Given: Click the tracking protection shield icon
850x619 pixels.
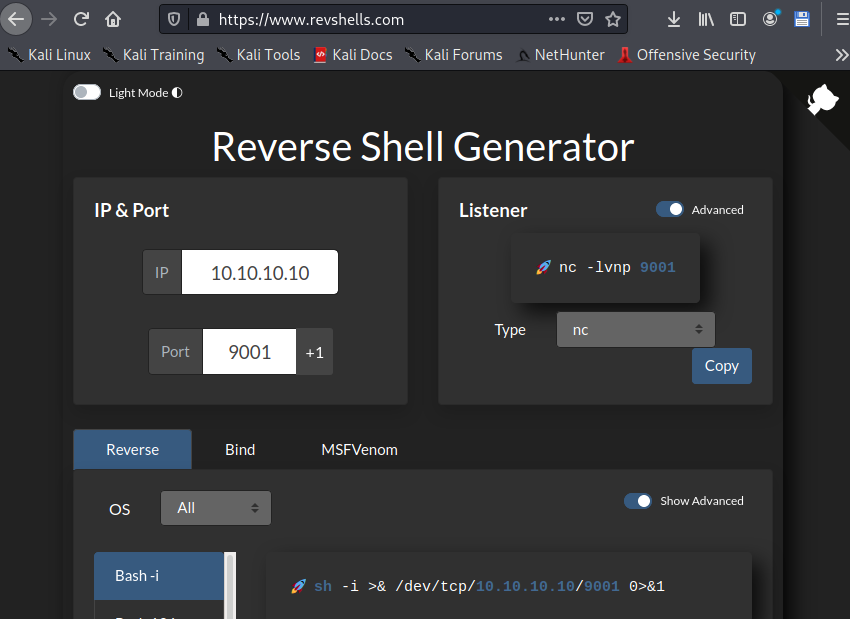Looking at the screenshot, I should [174, 20].
